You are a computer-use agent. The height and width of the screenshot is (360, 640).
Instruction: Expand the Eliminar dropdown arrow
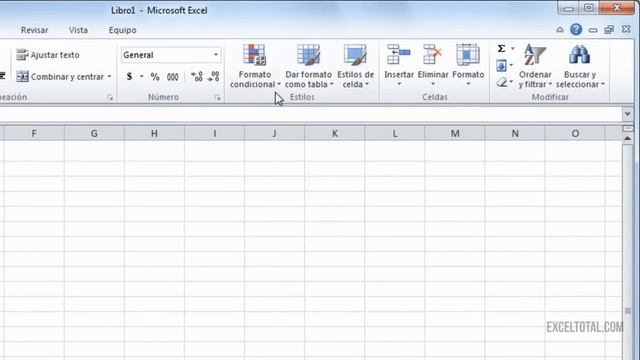[x=433, y=84]
